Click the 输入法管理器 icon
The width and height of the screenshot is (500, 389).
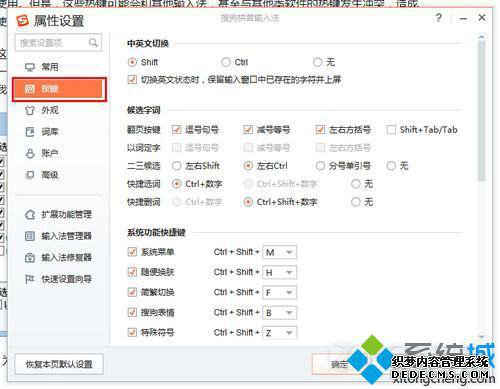(x=30, y=236)
